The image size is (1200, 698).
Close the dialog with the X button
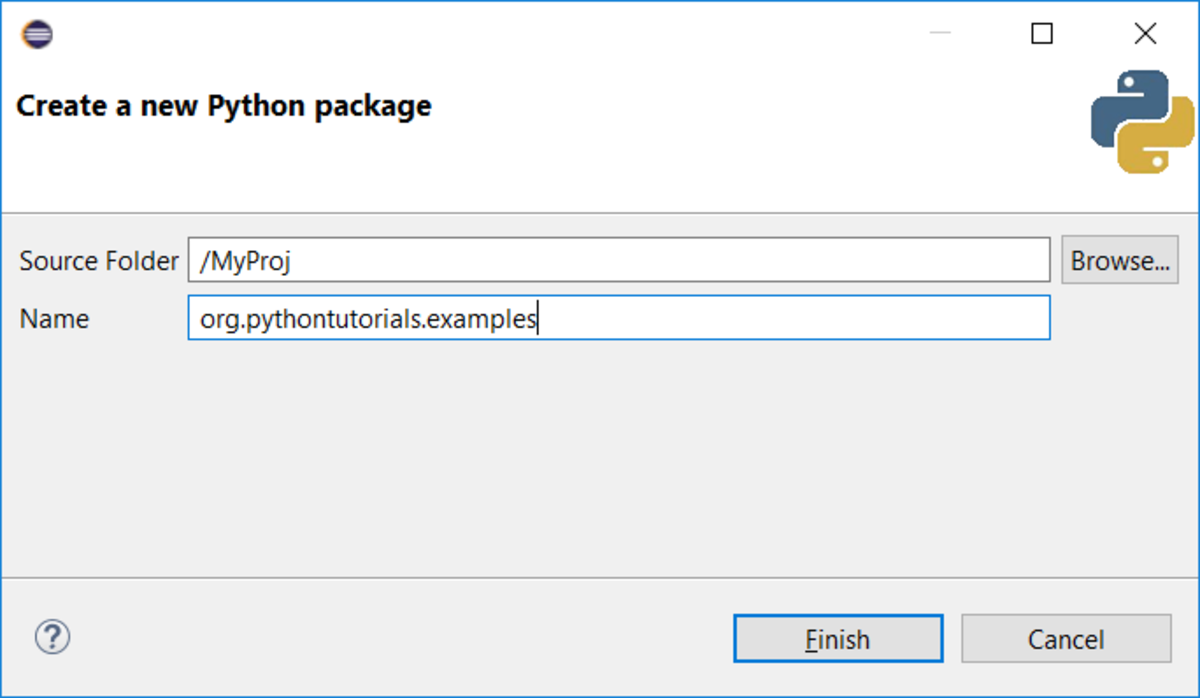click(x=1146, y=34)
